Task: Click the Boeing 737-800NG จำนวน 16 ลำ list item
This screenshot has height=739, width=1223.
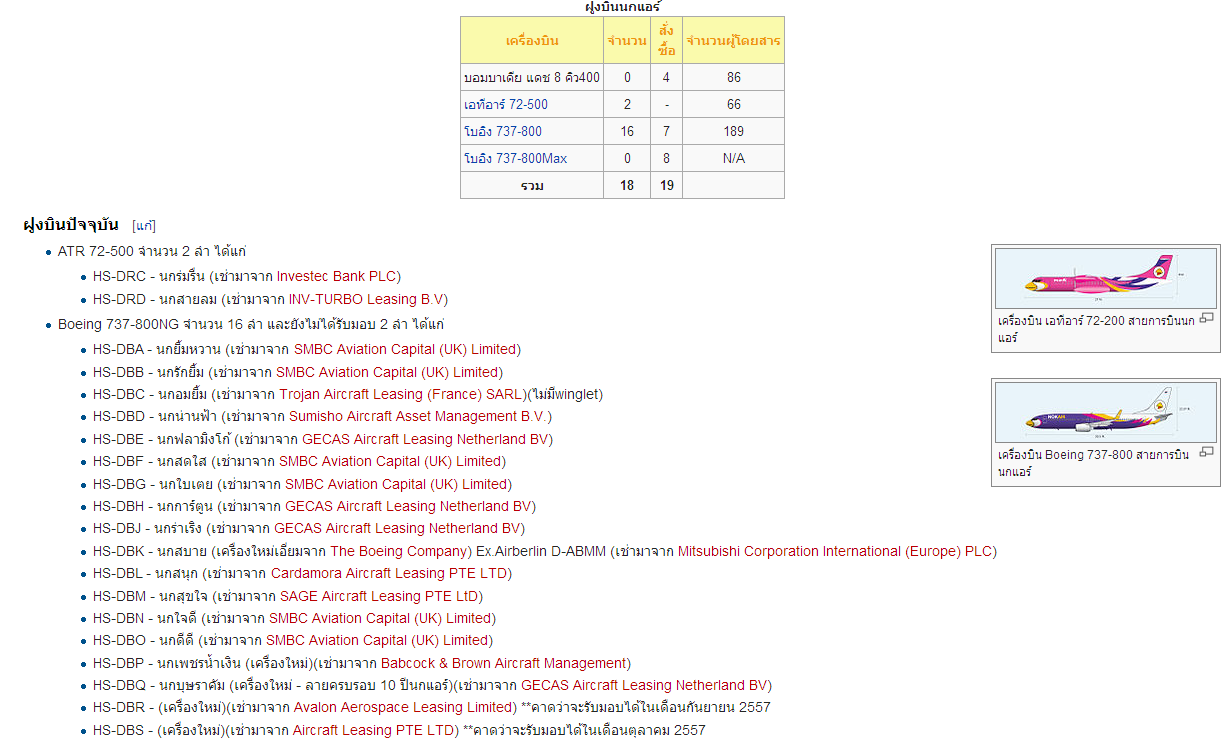Action: click(x=251, y=324)
